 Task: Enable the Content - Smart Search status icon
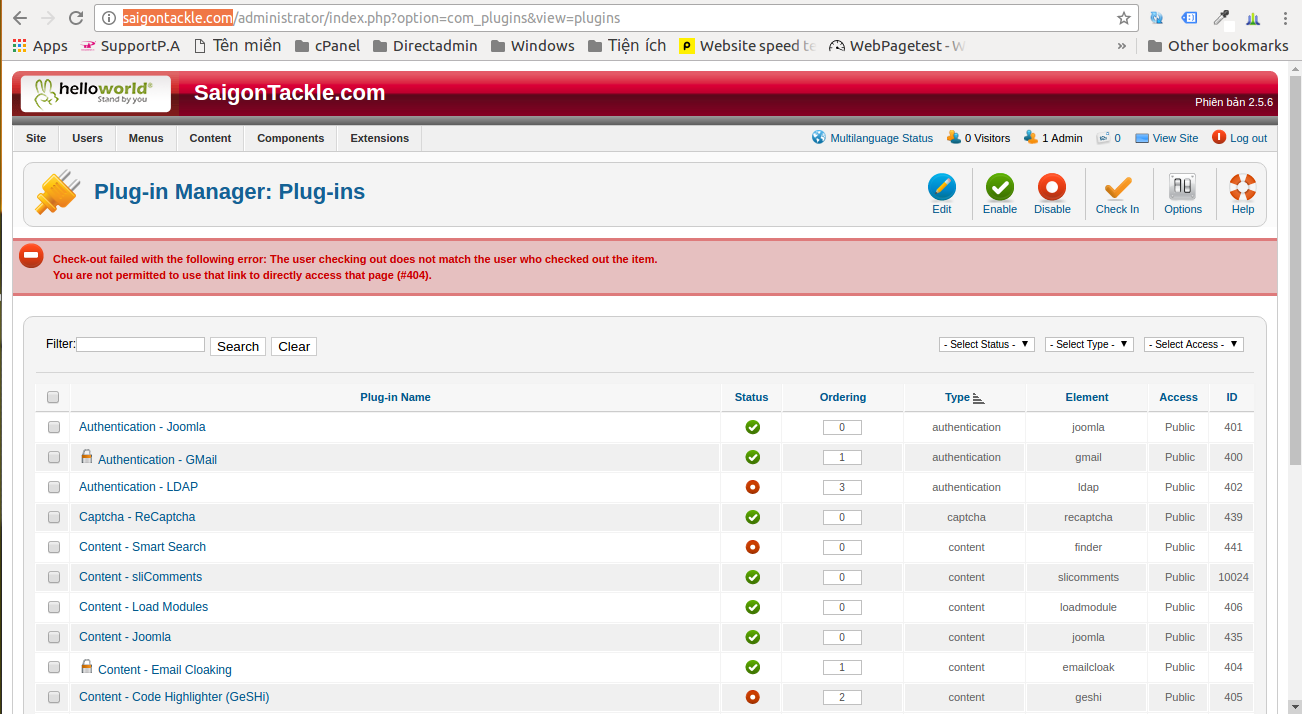point(752,547)
